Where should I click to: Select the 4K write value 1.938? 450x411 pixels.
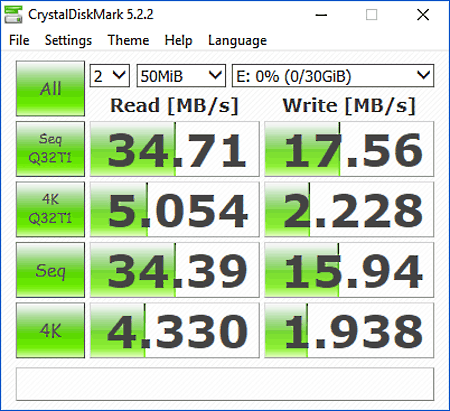349,330
